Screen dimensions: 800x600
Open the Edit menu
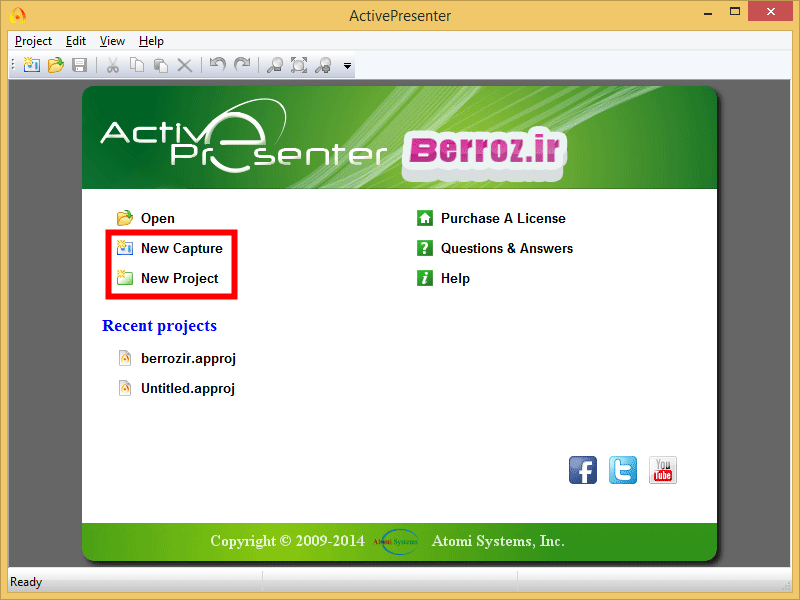76,41
